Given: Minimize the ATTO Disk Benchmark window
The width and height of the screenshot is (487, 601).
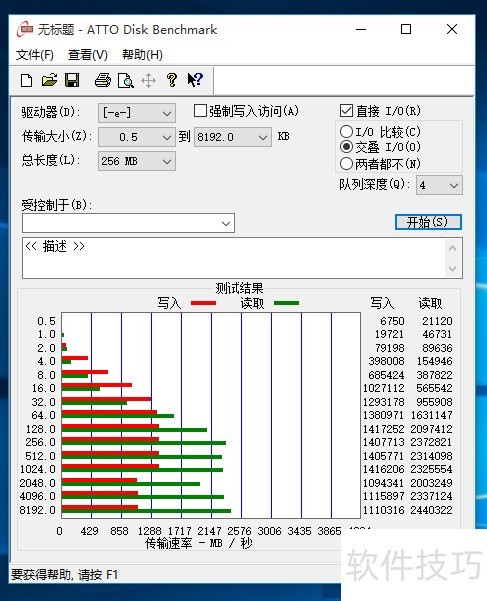Looking at the screenshot, I should click(x=361, y=30).
